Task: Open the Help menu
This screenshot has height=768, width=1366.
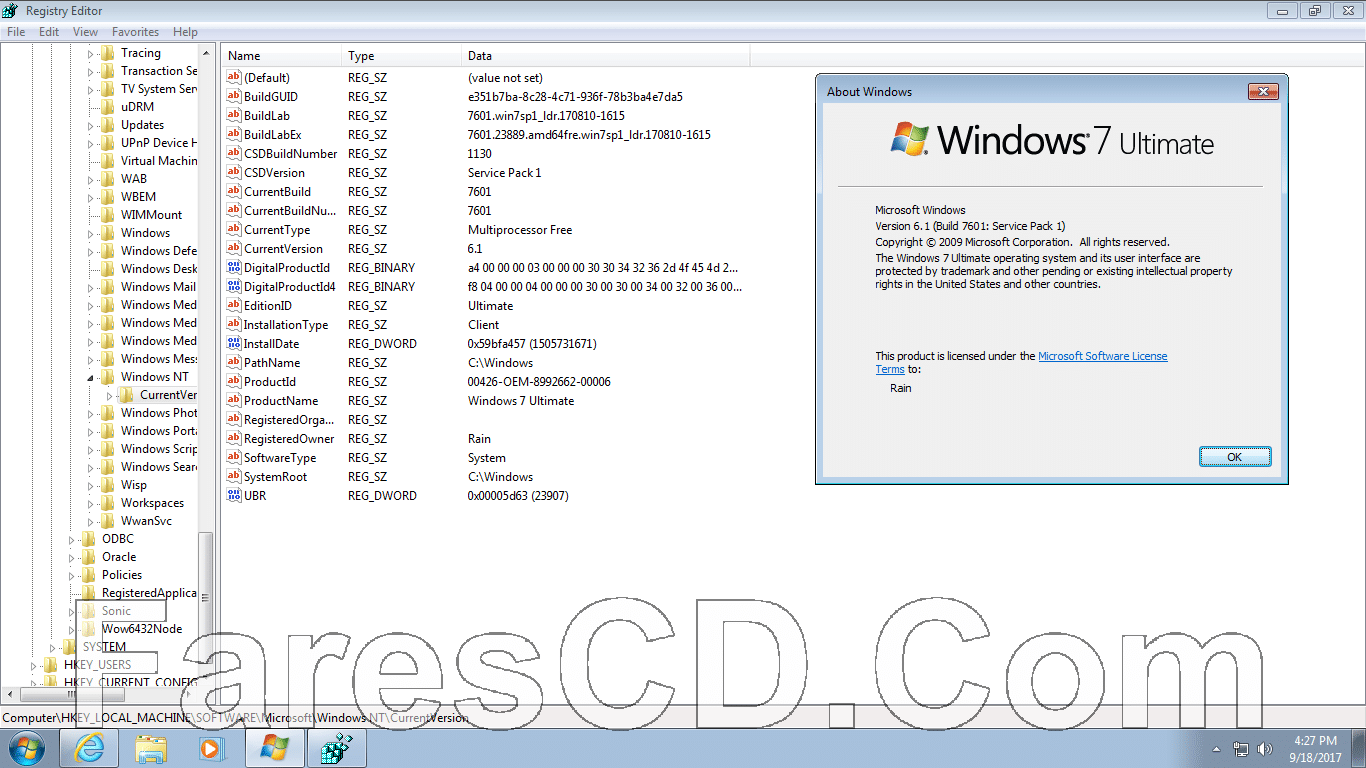Action: click(185, 32)
